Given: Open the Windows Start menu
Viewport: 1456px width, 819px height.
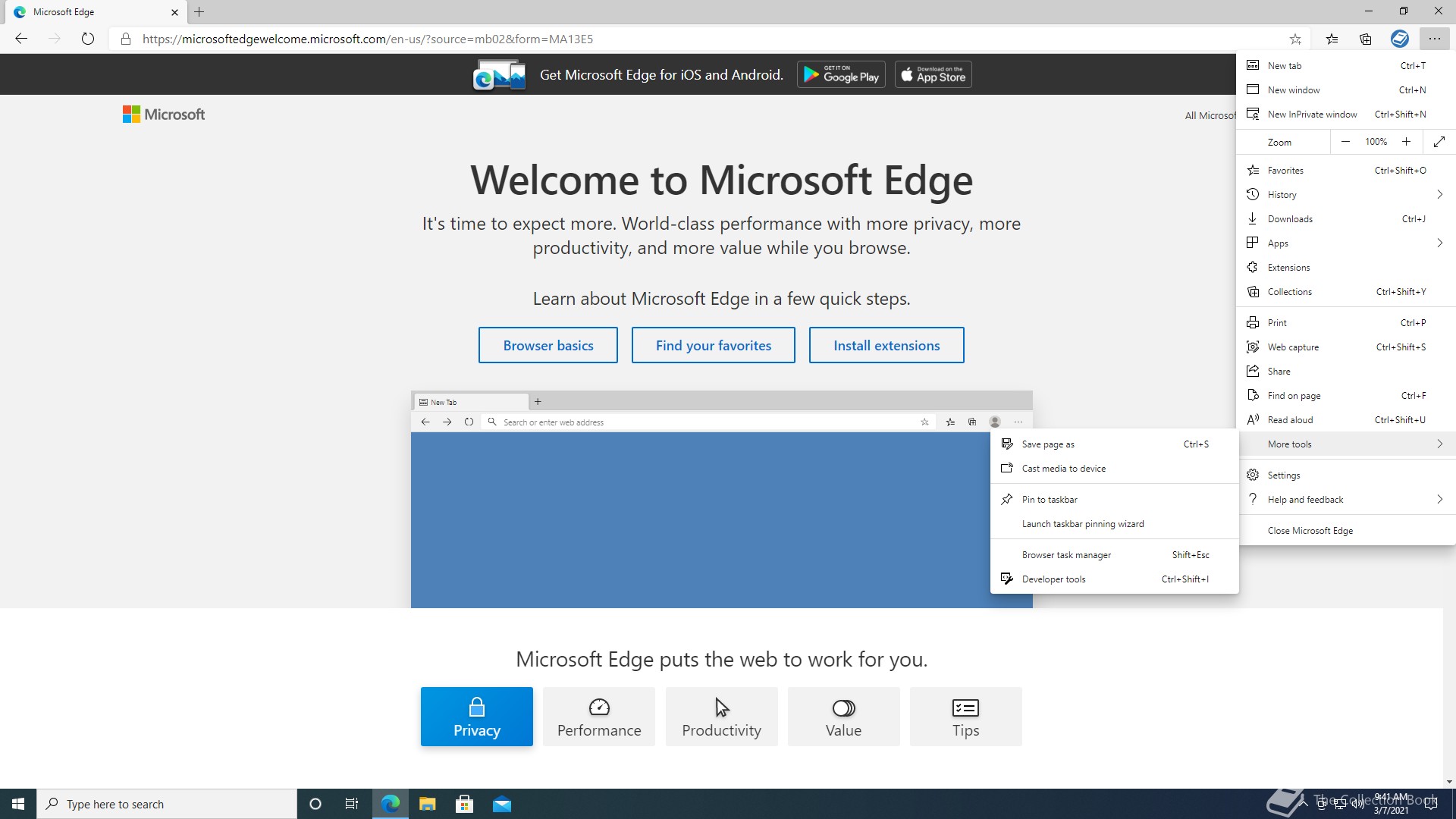Looking at the screenshot, I should click(x=18, y=804).
